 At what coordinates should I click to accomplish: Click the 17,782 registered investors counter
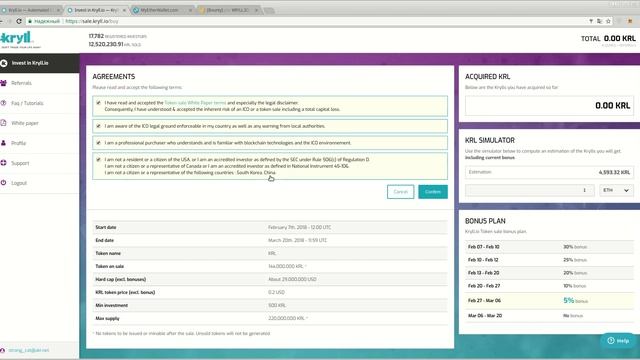118,36
